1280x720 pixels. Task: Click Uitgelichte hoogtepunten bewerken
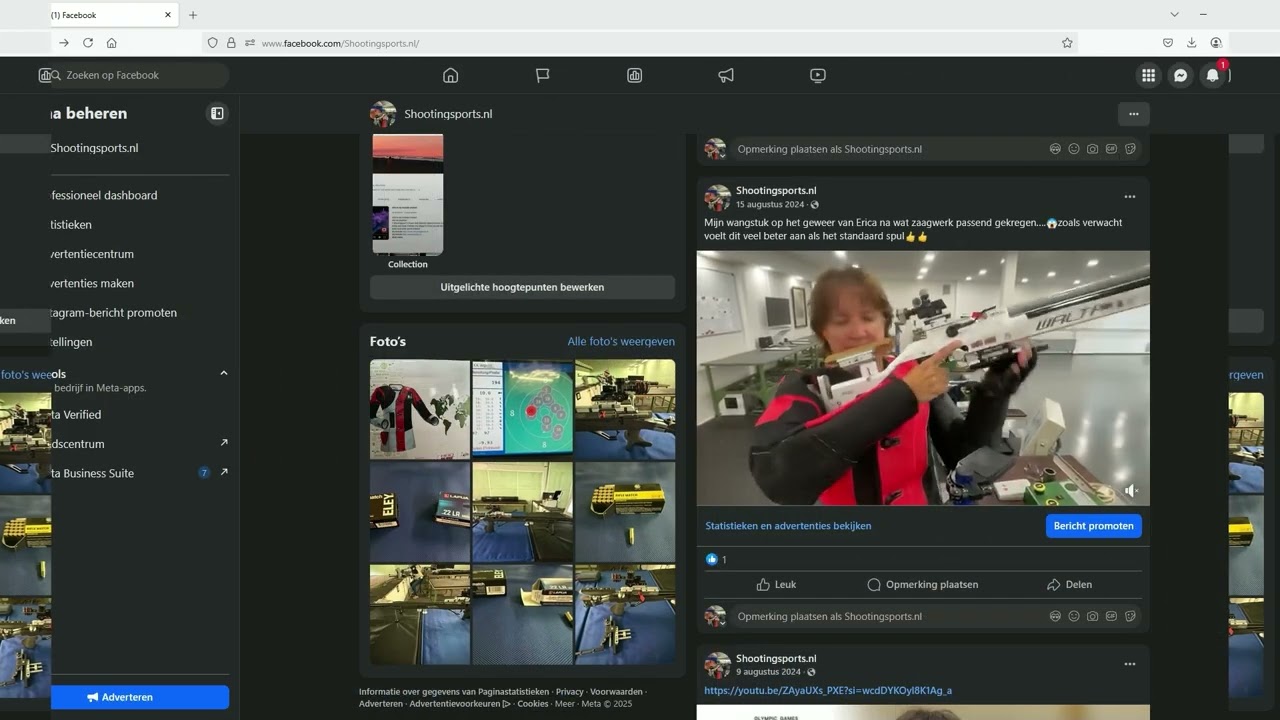[x=522, y=287]
